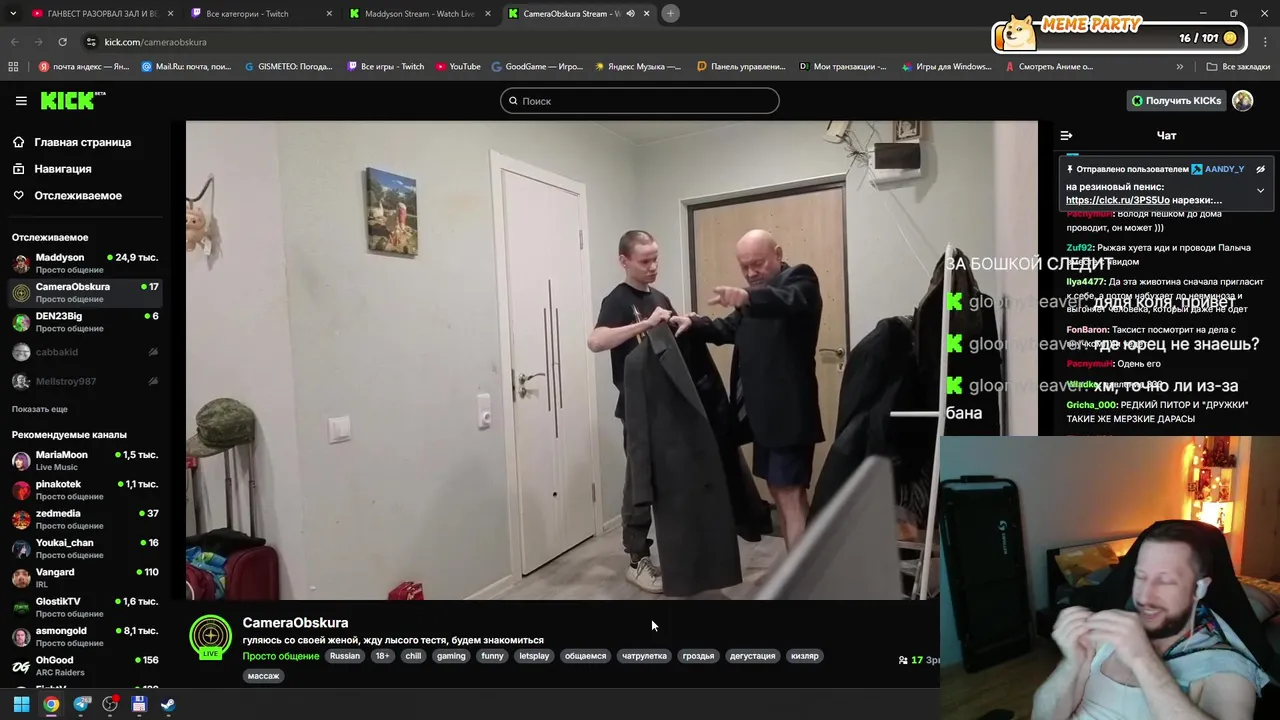This screenshot has height=720, width=1280.
Task: Collapse the chat panel arrow icon
Action: tap(1066, 135)
